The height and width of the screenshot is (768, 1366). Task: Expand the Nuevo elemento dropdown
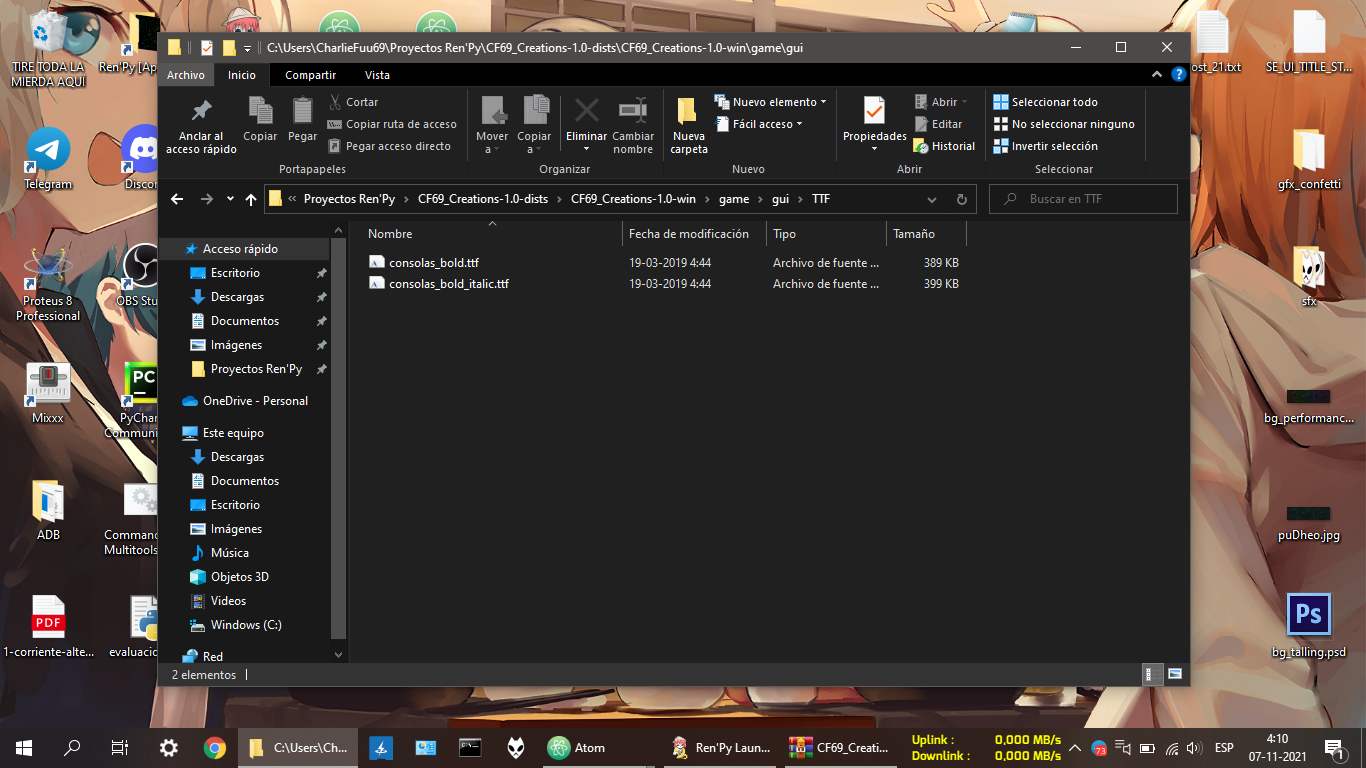pyautogui.click(x=771, y=102)
